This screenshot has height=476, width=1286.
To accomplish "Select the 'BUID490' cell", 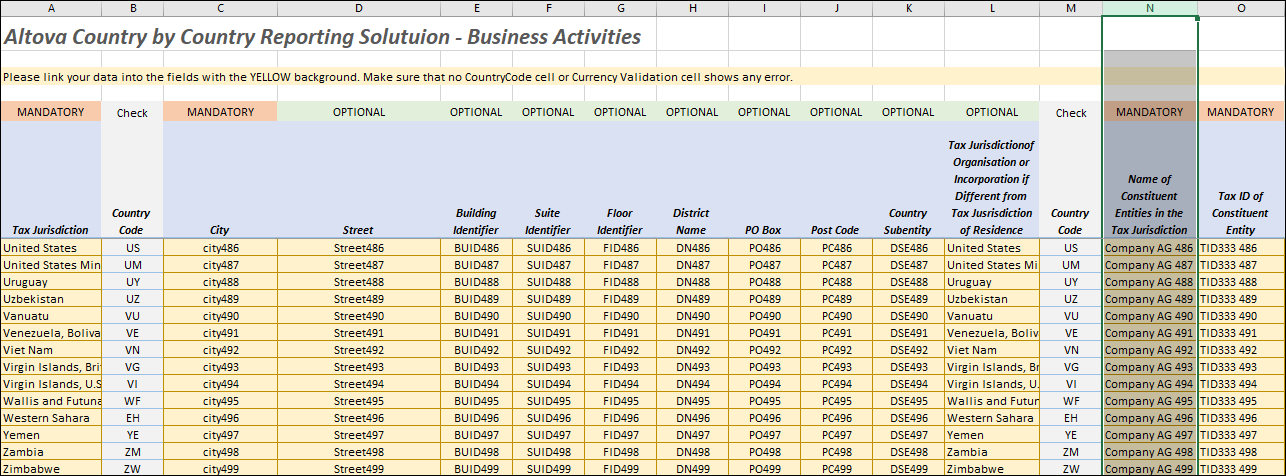I will pyautogui.click(x=476, y=316).
